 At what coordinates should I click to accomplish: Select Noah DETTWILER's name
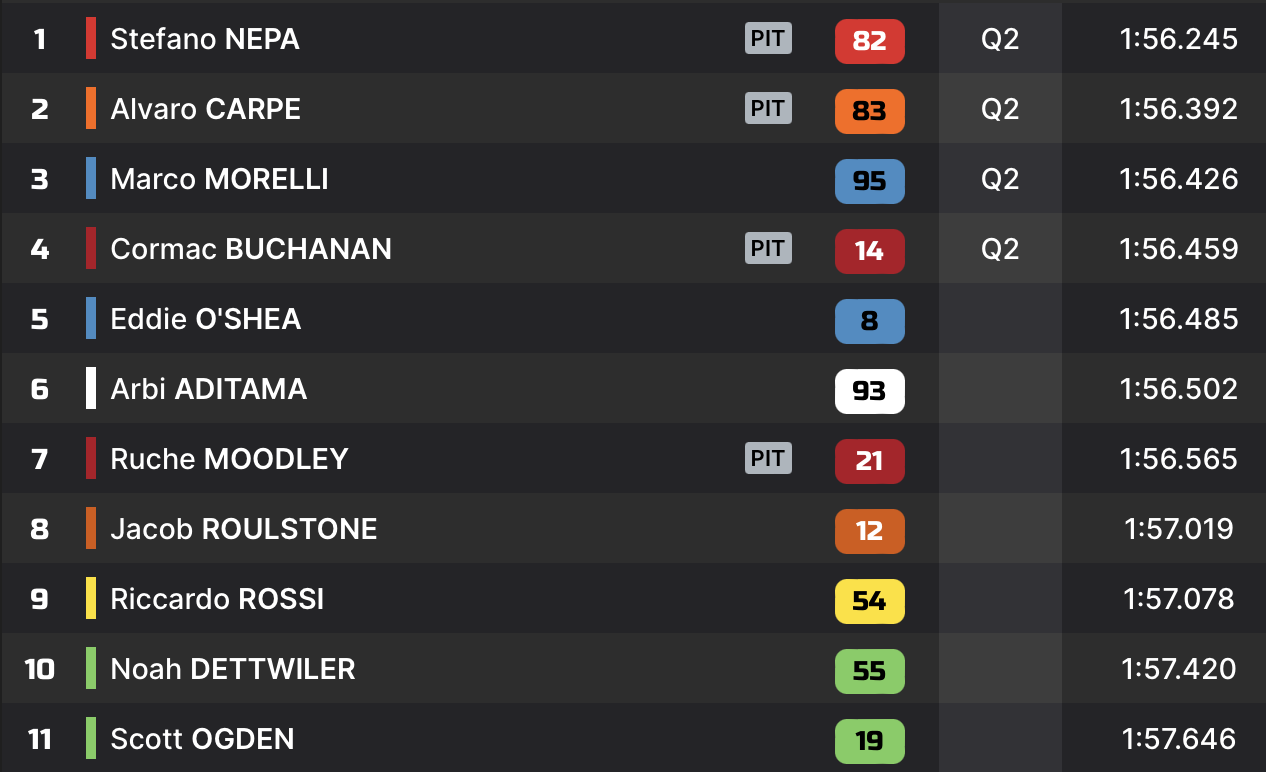pos(232,669)
